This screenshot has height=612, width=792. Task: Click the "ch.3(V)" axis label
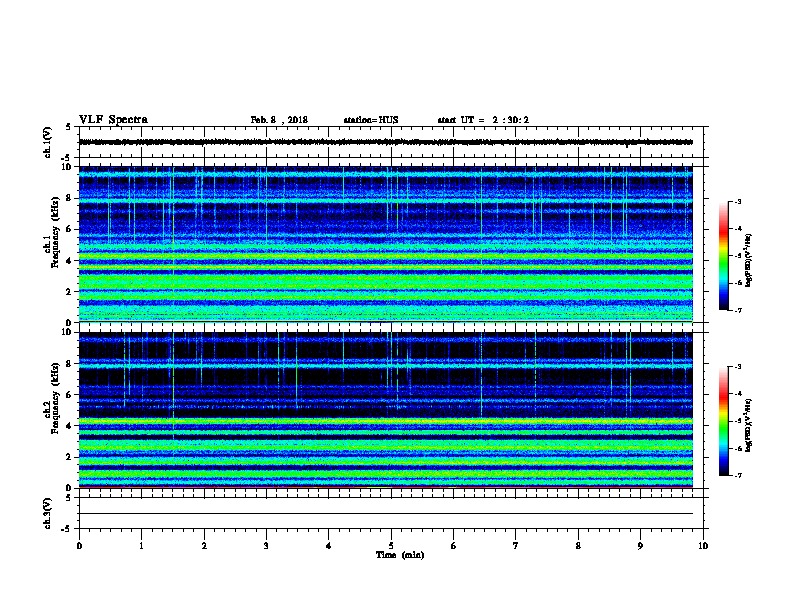click(47, 513)
